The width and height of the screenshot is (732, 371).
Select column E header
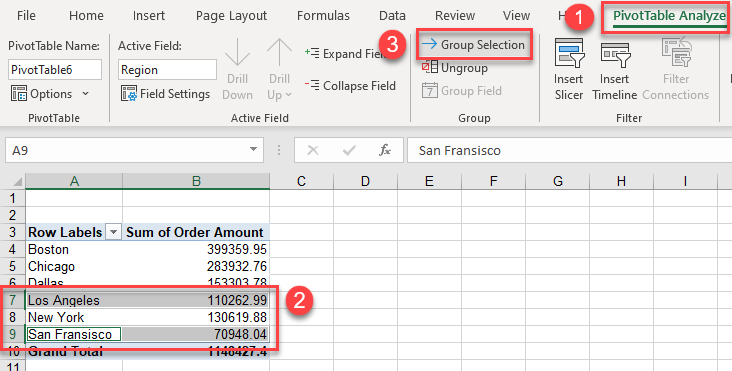(x=429, y=181)
